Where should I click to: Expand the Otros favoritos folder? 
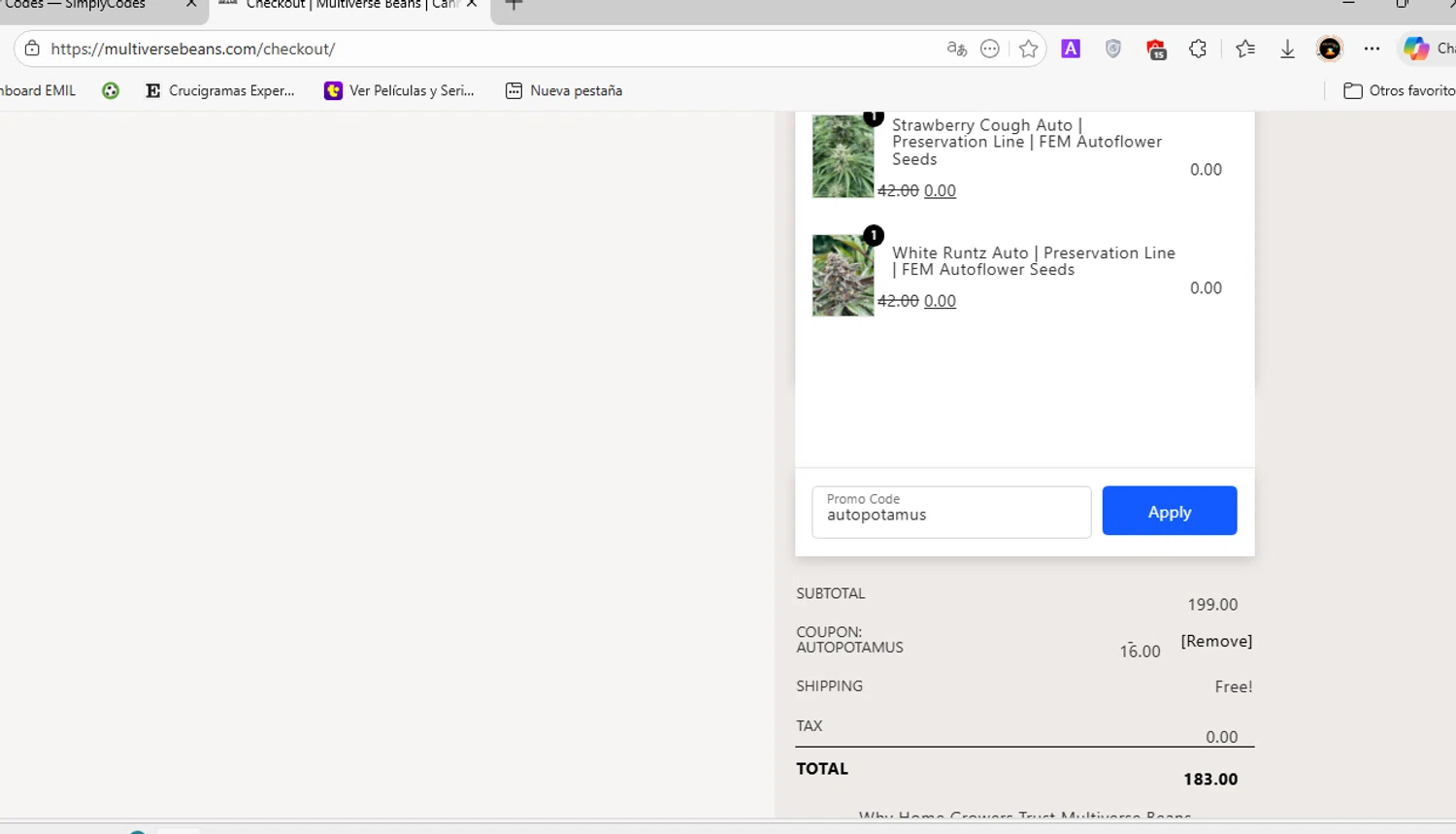click(1399, 90)
